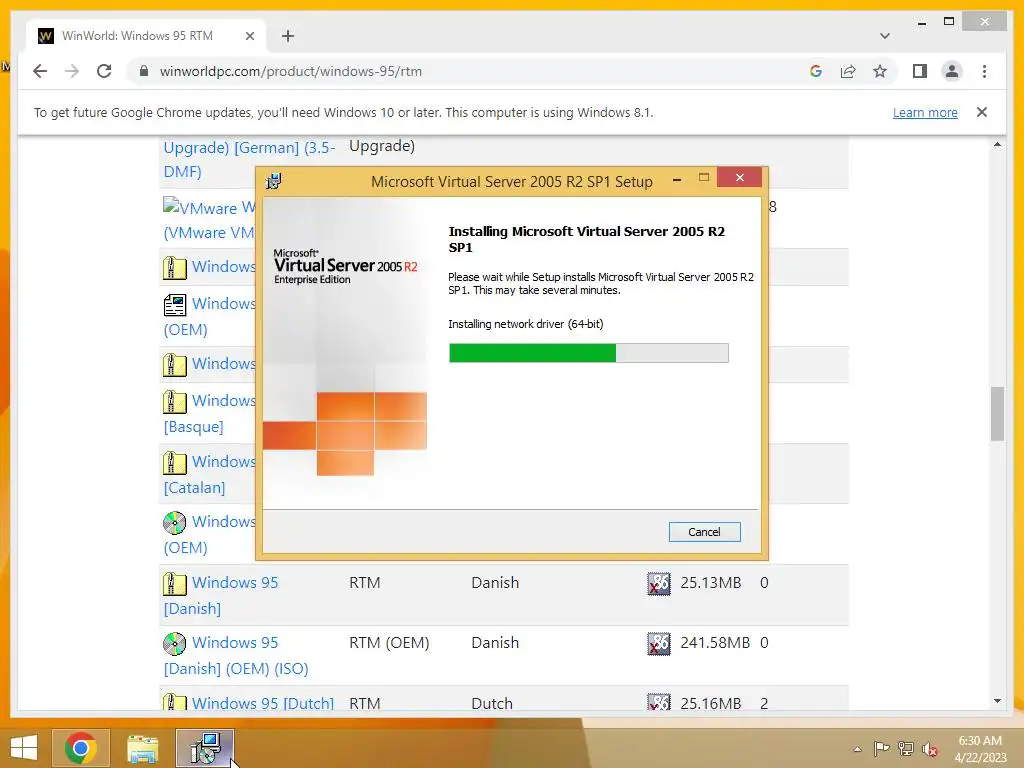
Task: Open Chrome three-dot menu
Action: [984, 71]
